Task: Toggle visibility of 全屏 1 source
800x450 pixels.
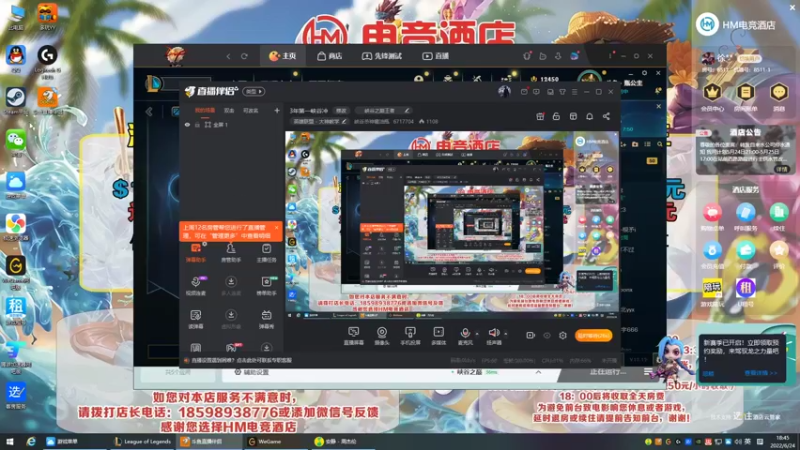Action: click(x=187, y=124)
